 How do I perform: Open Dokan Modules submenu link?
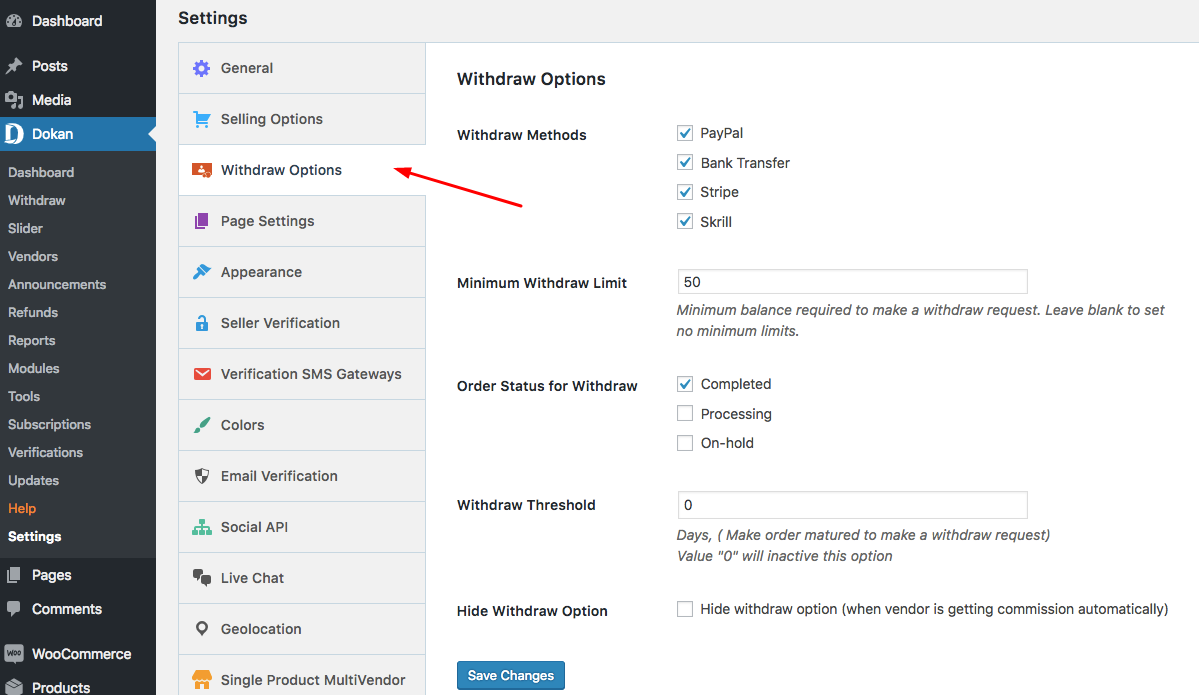pyautogui.click(x=34, y=369)
